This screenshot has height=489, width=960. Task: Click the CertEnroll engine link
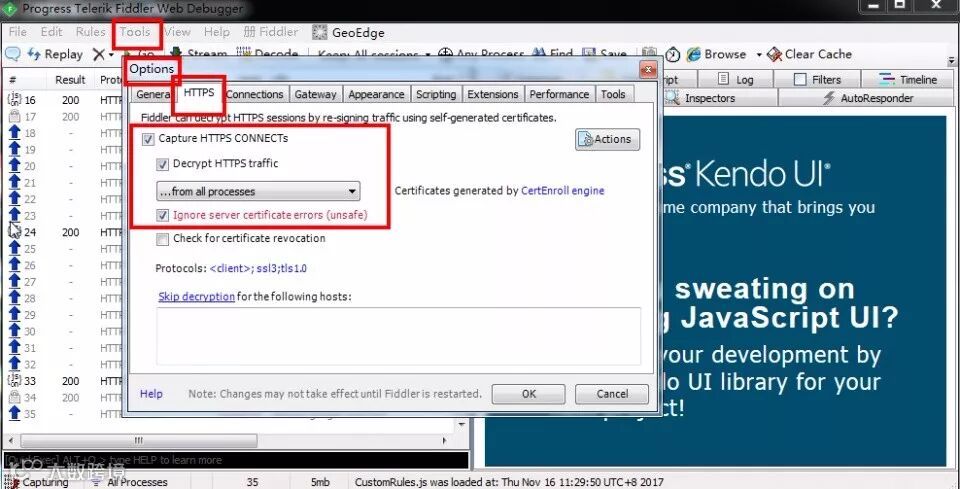point(563,191)
